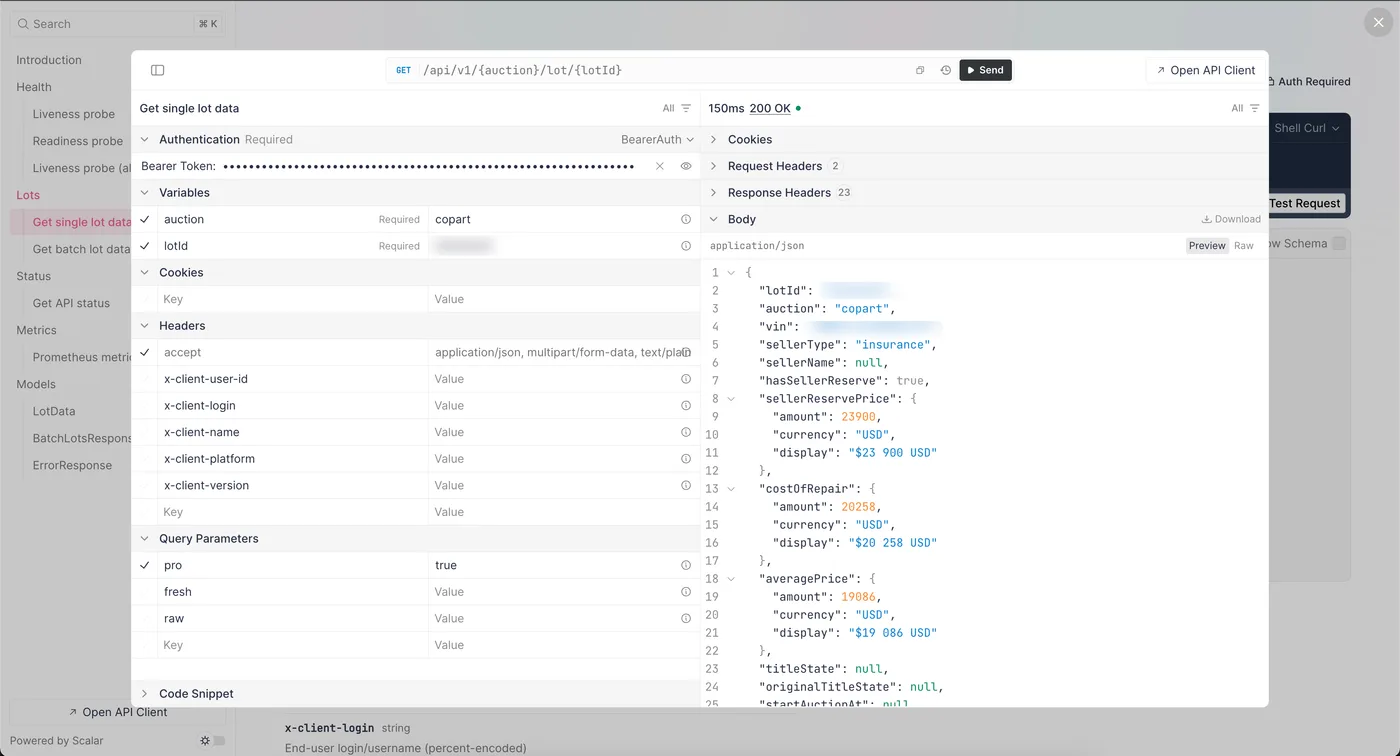Open response sections All filter
Viewport: 1400px width, 756px height.
[x=1245, y=108]
